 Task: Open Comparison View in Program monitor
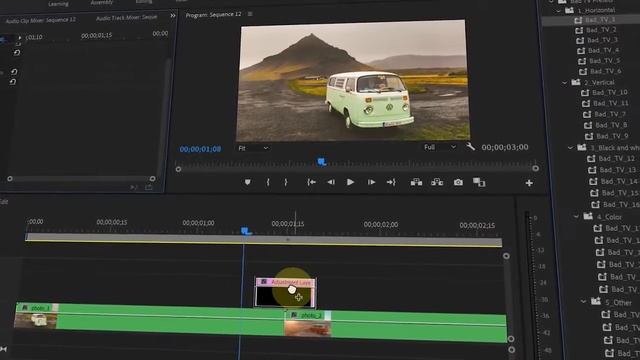479,182
